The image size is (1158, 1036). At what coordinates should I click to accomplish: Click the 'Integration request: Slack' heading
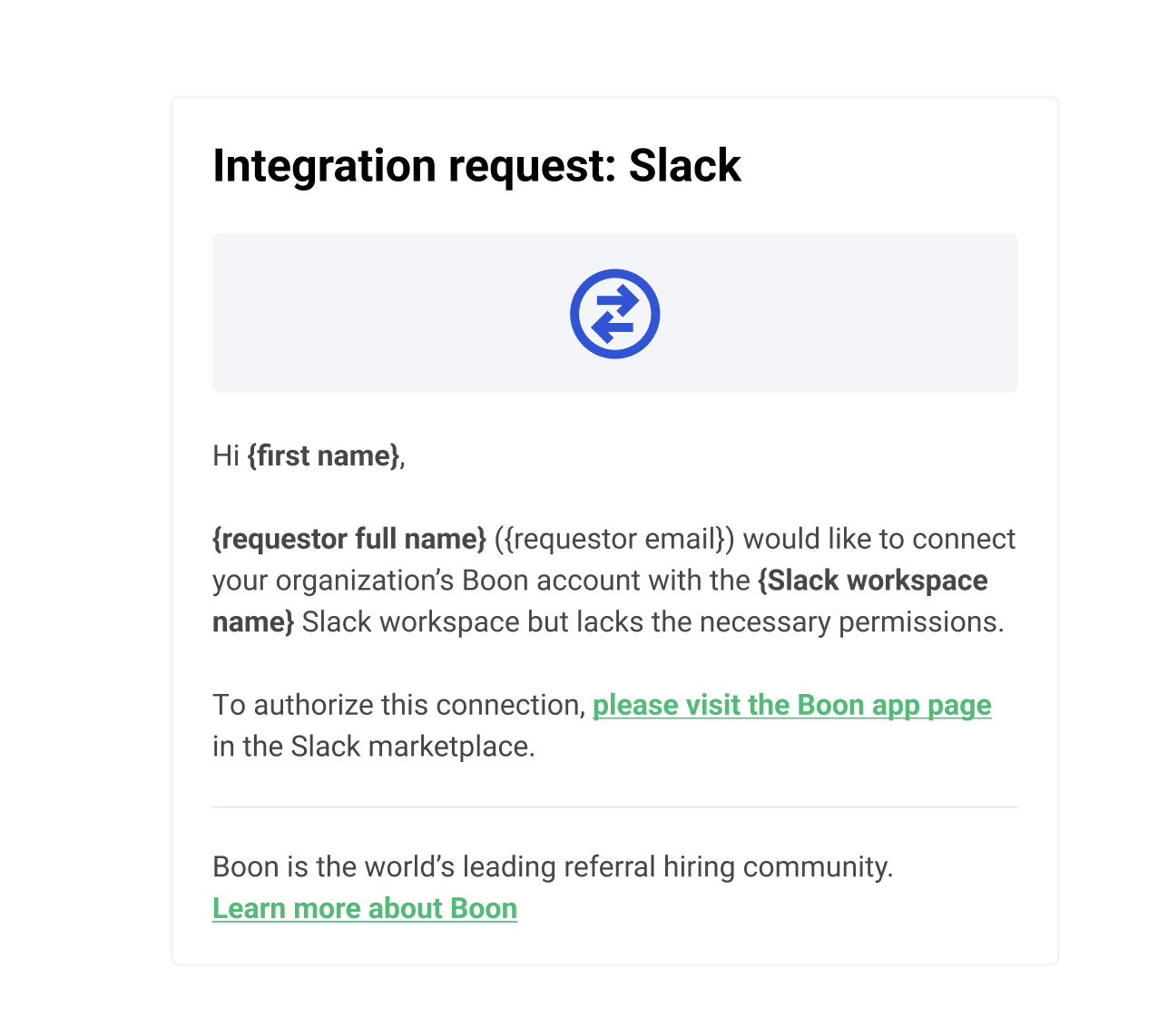(x=476, y=166)
